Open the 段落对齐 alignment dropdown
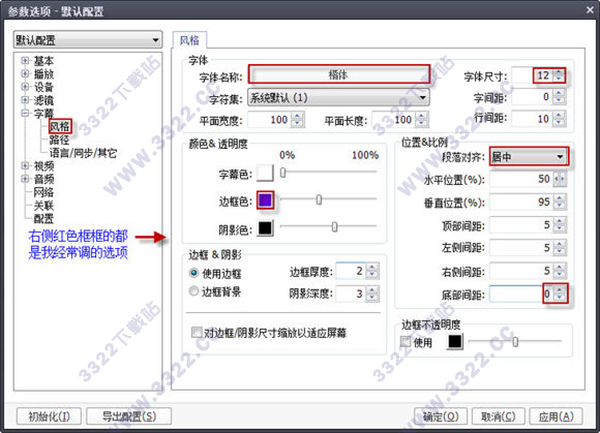This screenshot has height=433, width=600. click(529, 156)
